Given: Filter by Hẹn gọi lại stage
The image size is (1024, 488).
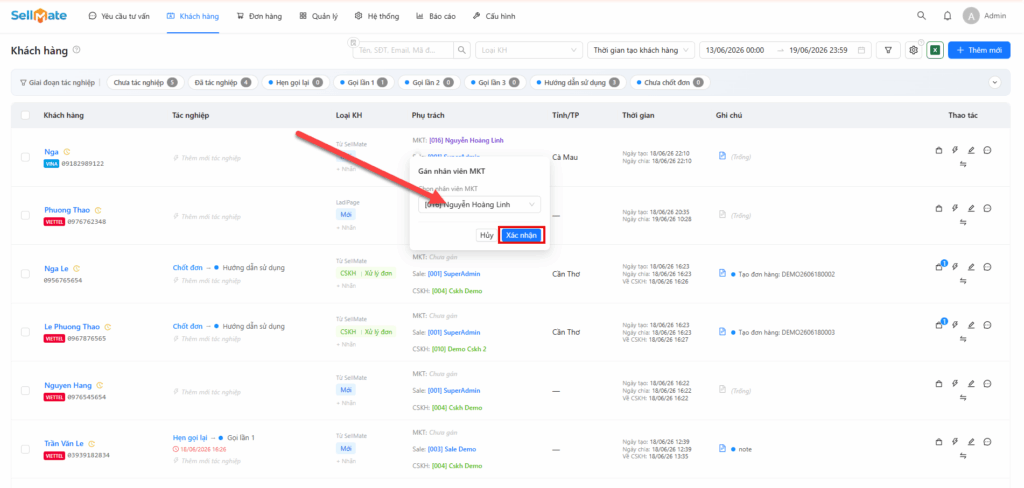Looking at the screenshot, I should [x=295, y=83].
